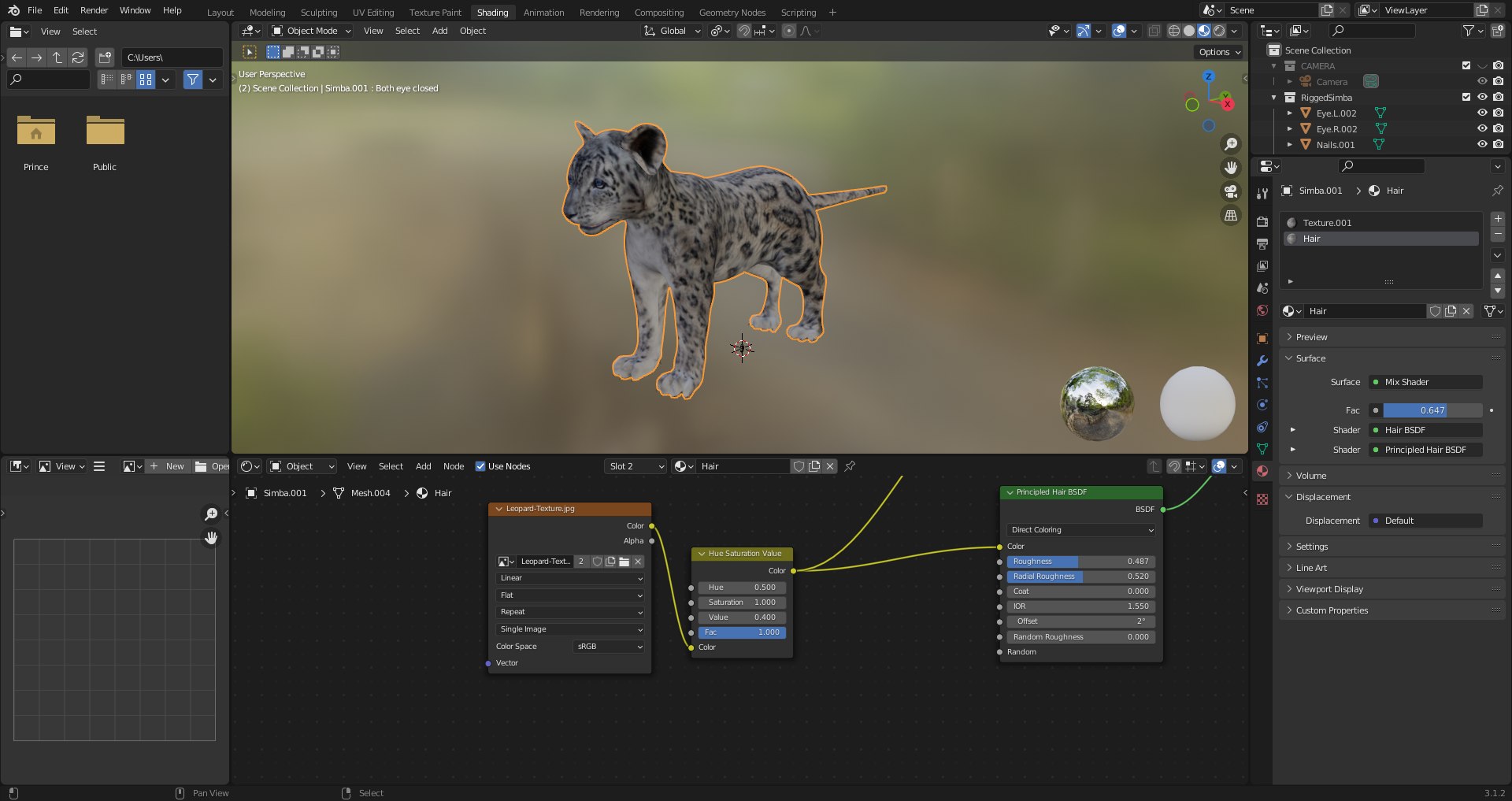
Task: Open the Object Mode dropdown
Action: (x=311, y=31)
